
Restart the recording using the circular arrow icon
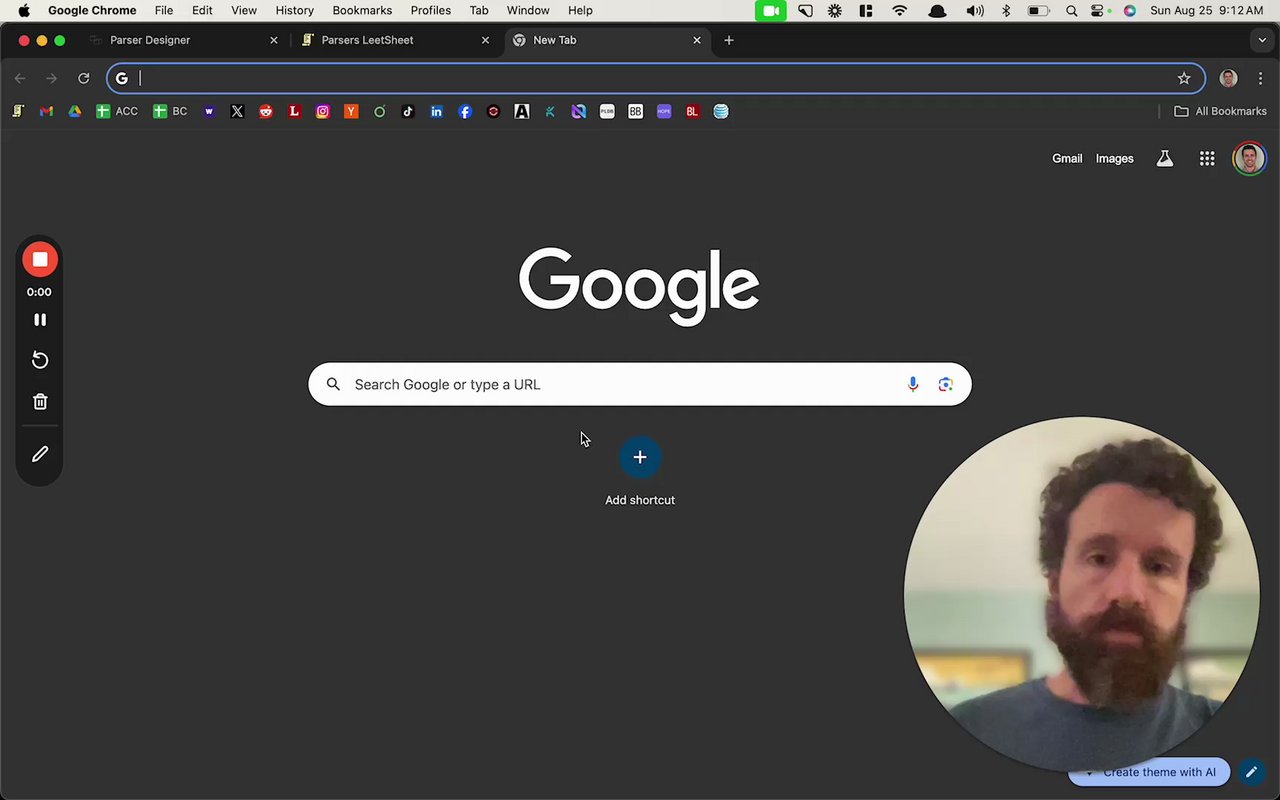click(x=40, y=360)
